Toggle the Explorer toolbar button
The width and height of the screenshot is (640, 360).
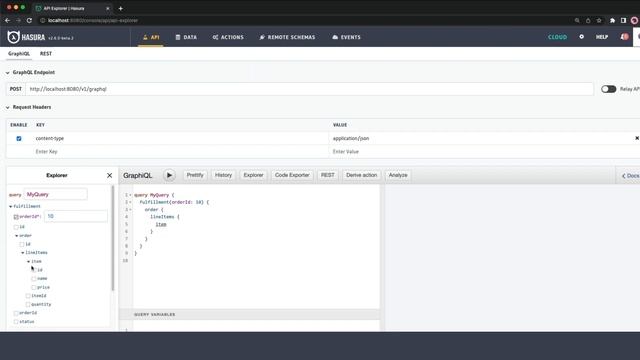(x=253, y=175)
